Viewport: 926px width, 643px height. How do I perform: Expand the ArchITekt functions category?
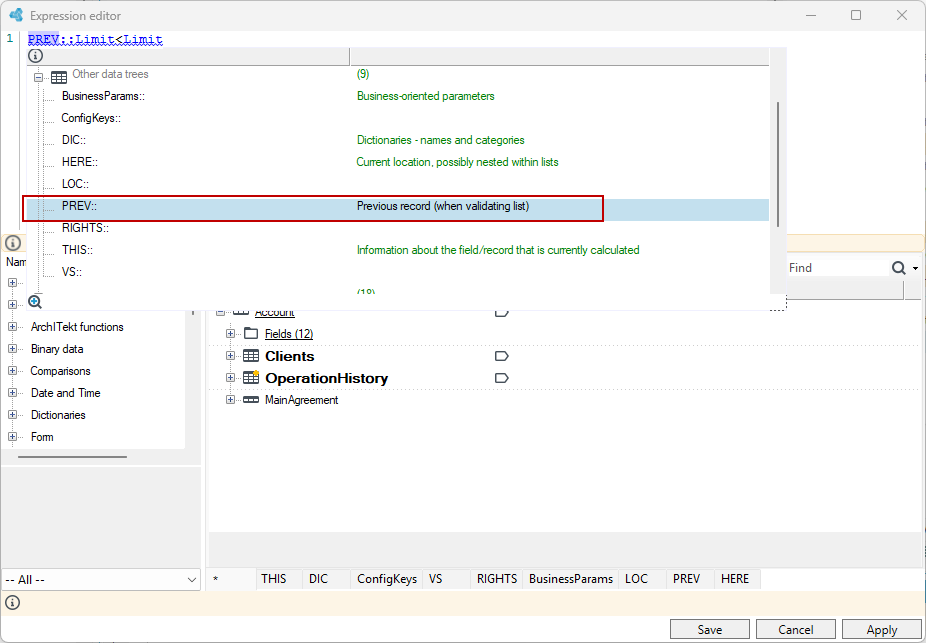tap(12, 327)
